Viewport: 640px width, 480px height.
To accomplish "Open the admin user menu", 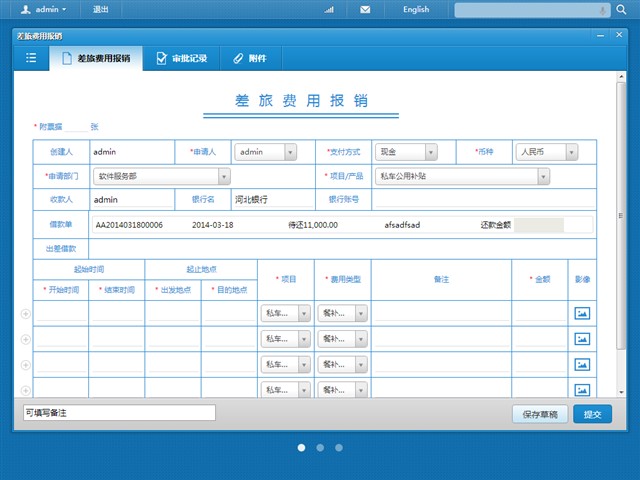I will (x=43, y=9).
